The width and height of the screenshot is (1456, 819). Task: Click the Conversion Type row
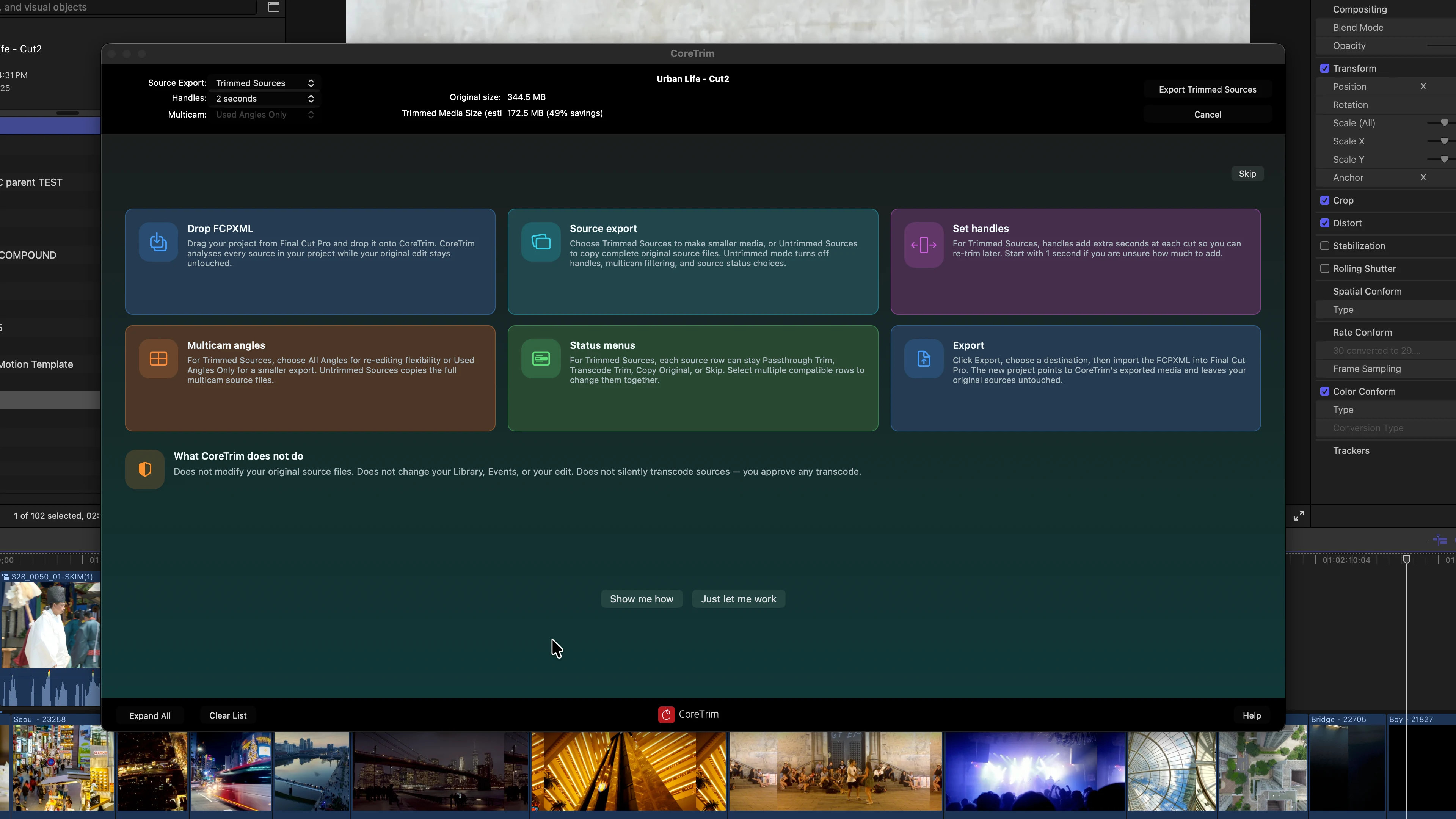1386,428
